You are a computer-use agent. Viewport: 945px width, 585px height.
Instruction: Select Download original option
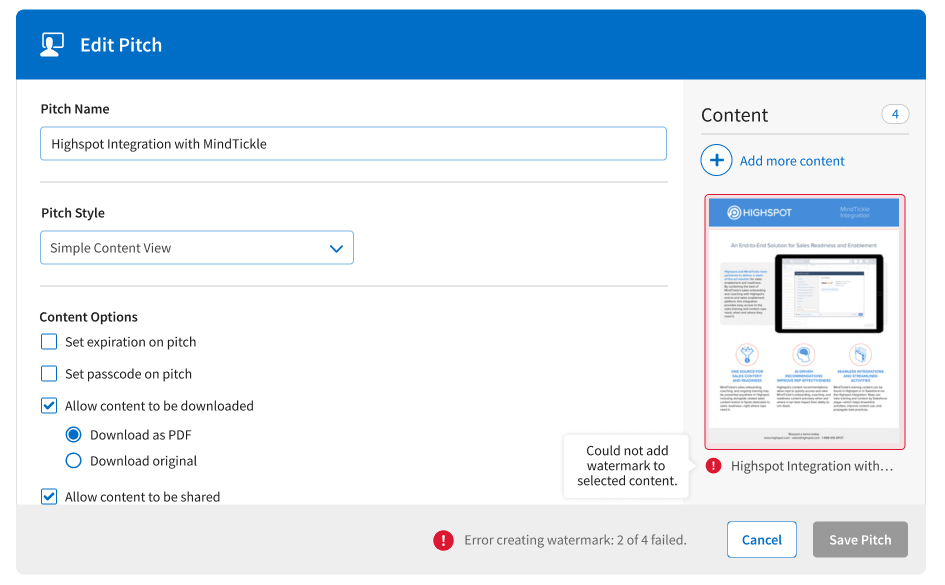point(74,460)
